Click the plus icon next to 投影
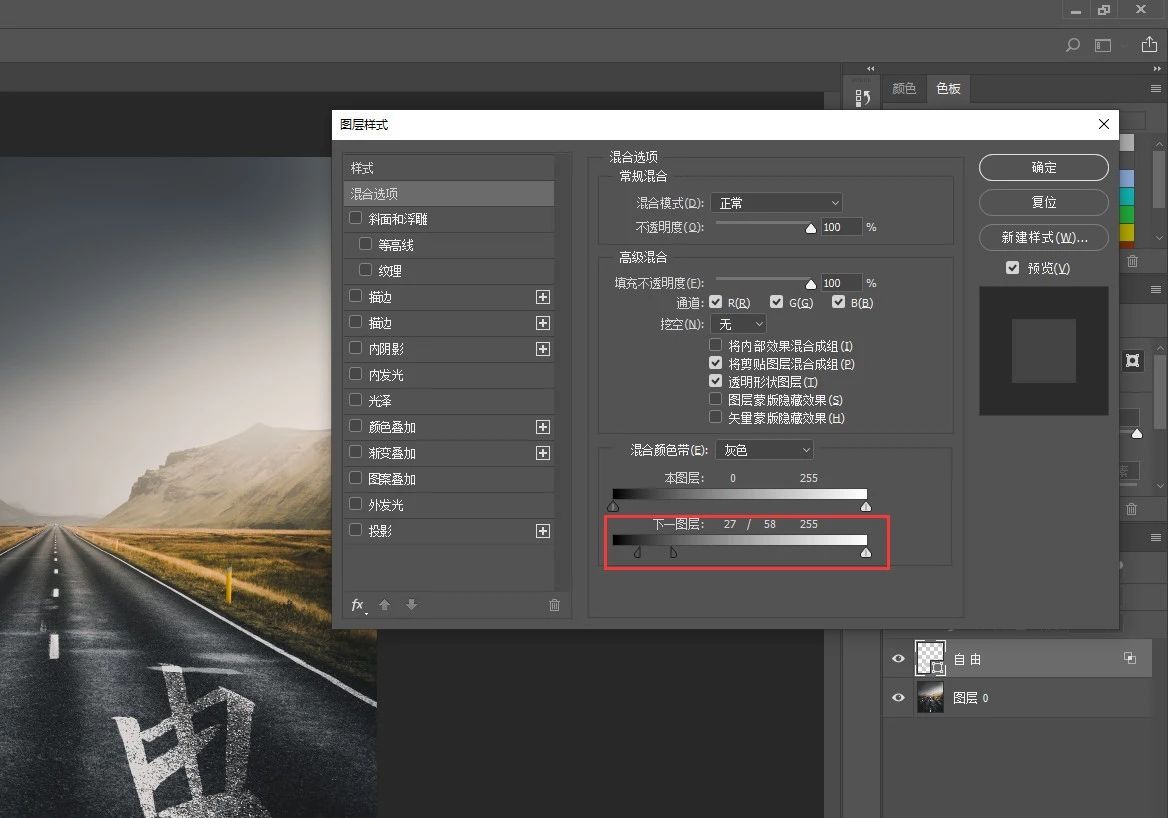This screenshot has height=818, width=1168. (x=543, y=531)
